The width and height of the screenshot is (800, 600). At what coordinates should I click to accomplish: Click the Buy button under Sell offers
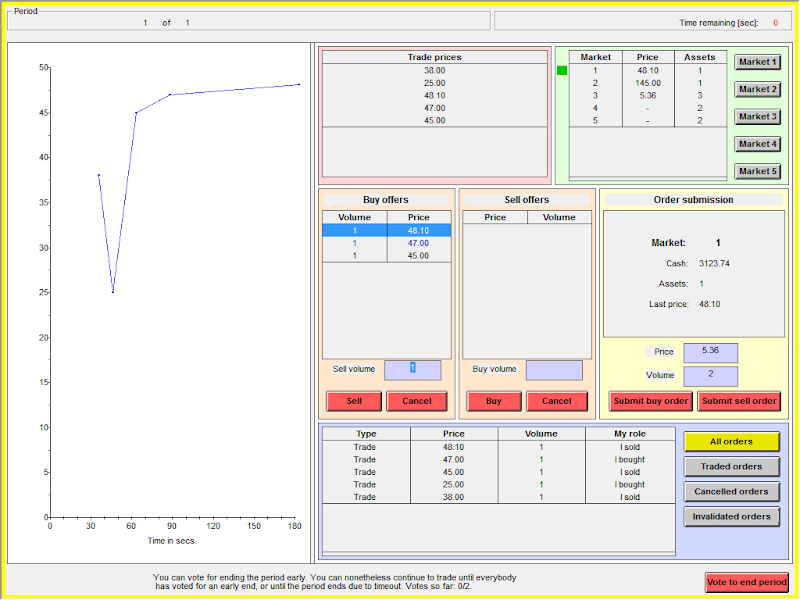pyautogui.click(x=494, y=401)
